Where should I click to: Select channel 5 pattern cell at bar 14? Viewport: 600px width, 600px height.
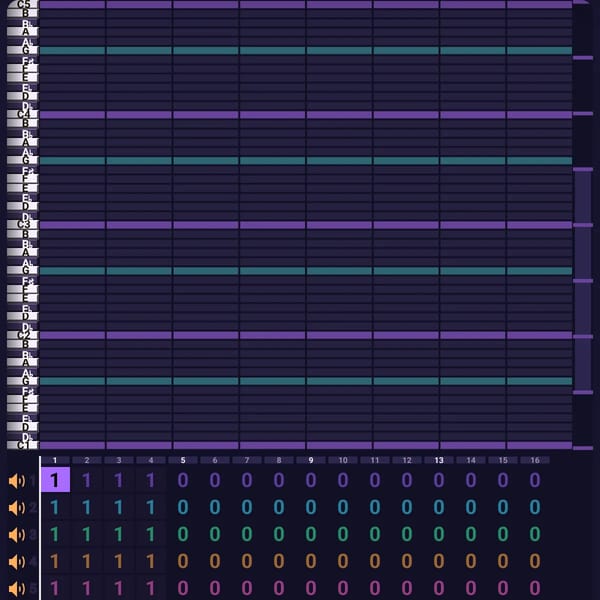tap(471, 587)
